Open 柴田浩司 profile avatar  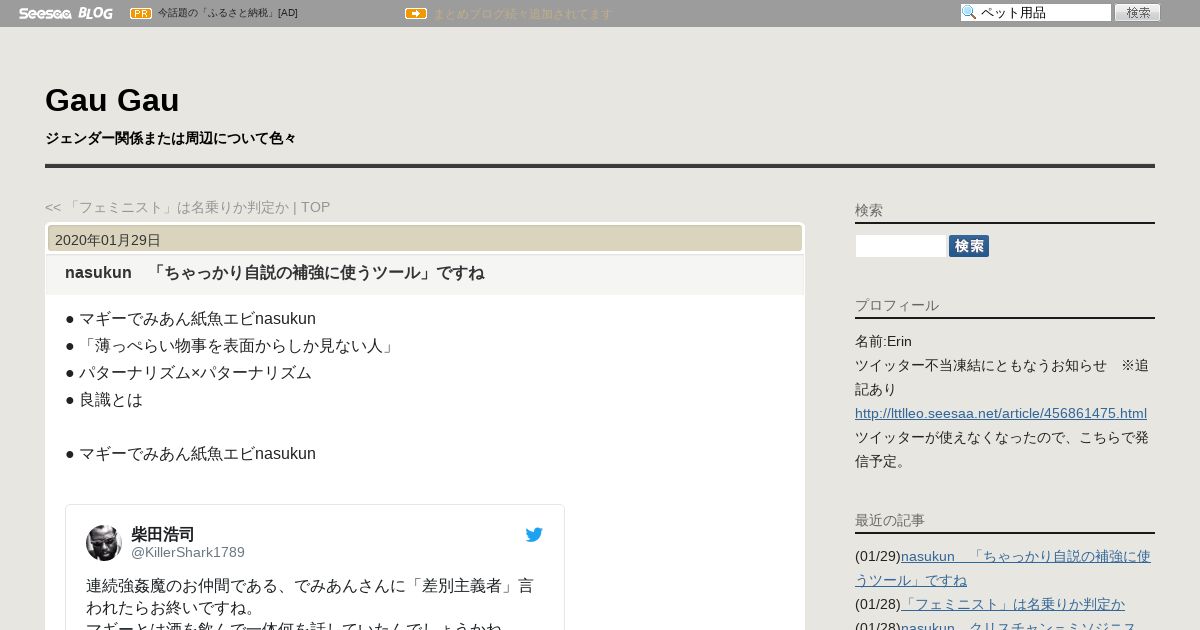(104, 543)
